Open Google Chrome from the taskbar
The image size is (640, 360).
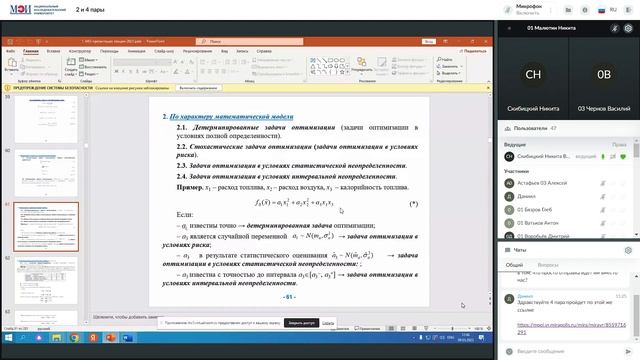pos(74,338)
